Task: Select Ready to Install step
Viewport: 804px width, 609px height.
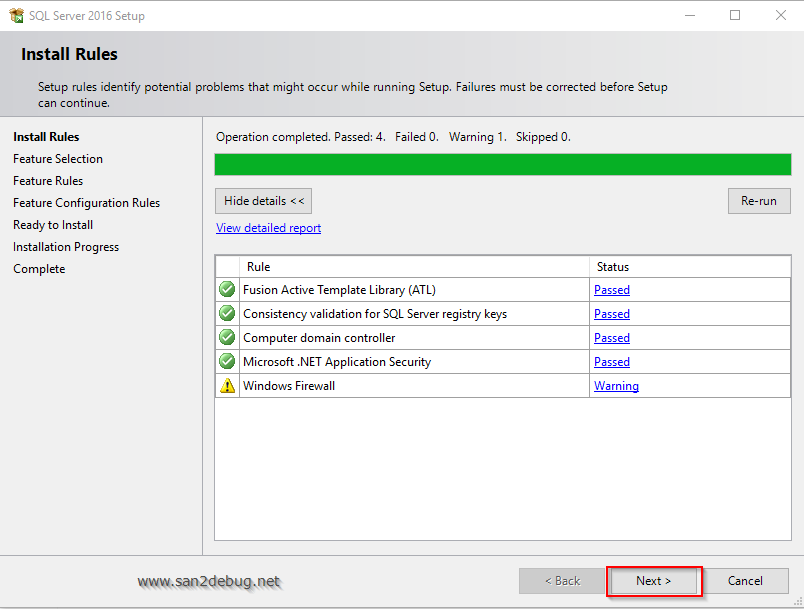Action: click(x=53, y=225)
